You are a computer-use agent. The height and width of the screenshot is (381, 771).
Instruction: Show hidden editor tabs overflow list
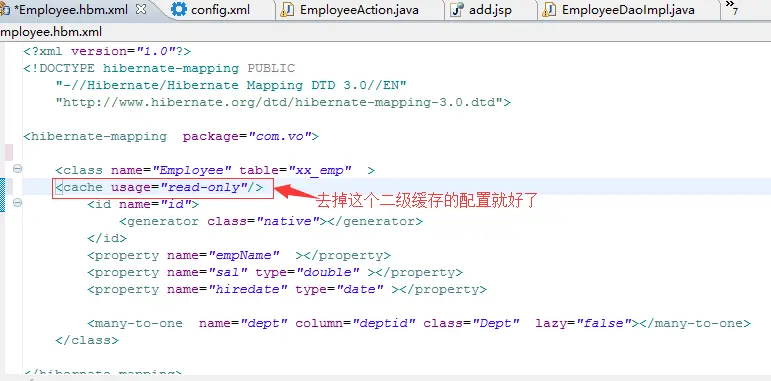tap(732, 7)
